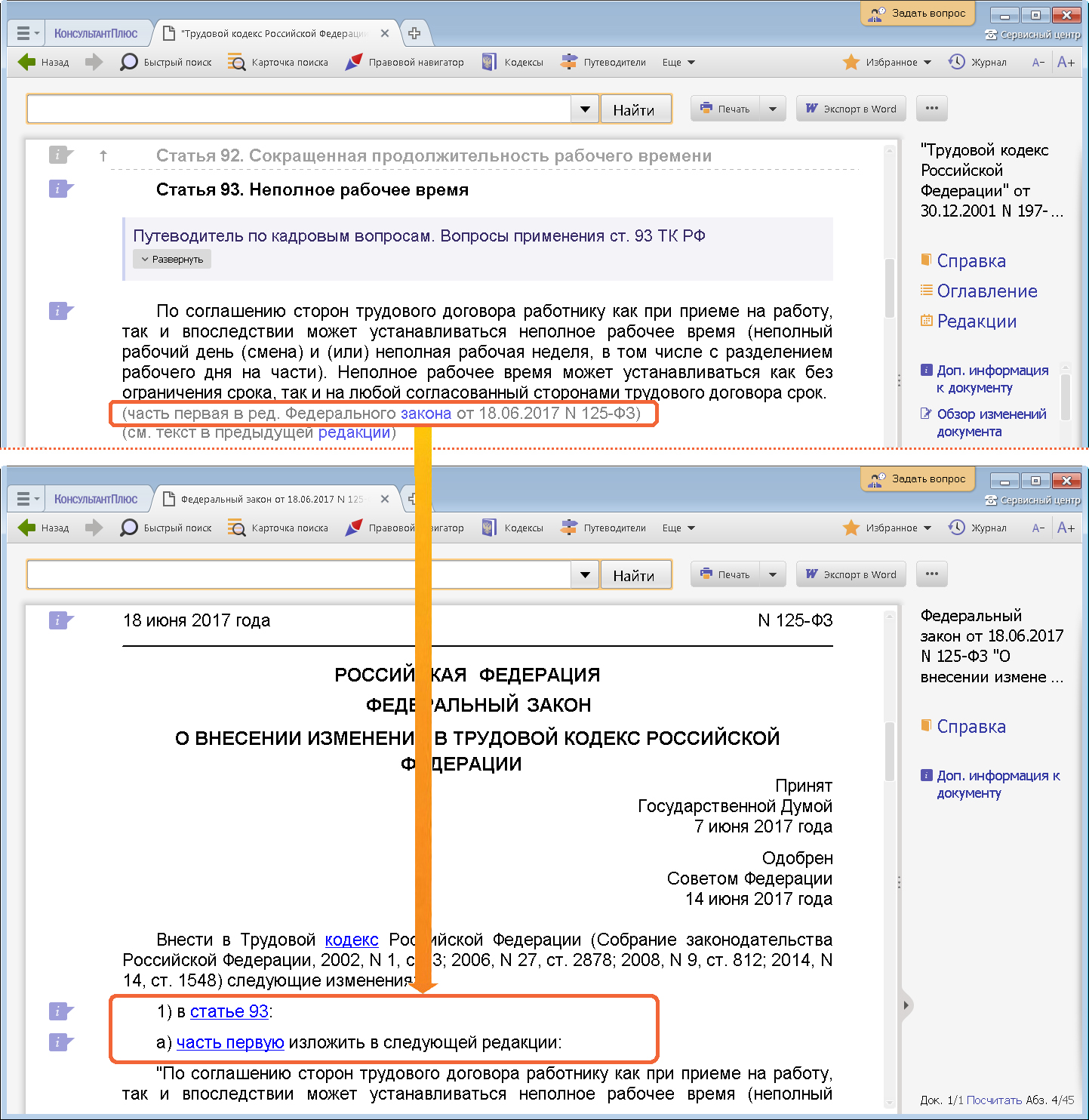
Task: Click the up arrow next to Статья 92
Action: click(x=103, y=155)
